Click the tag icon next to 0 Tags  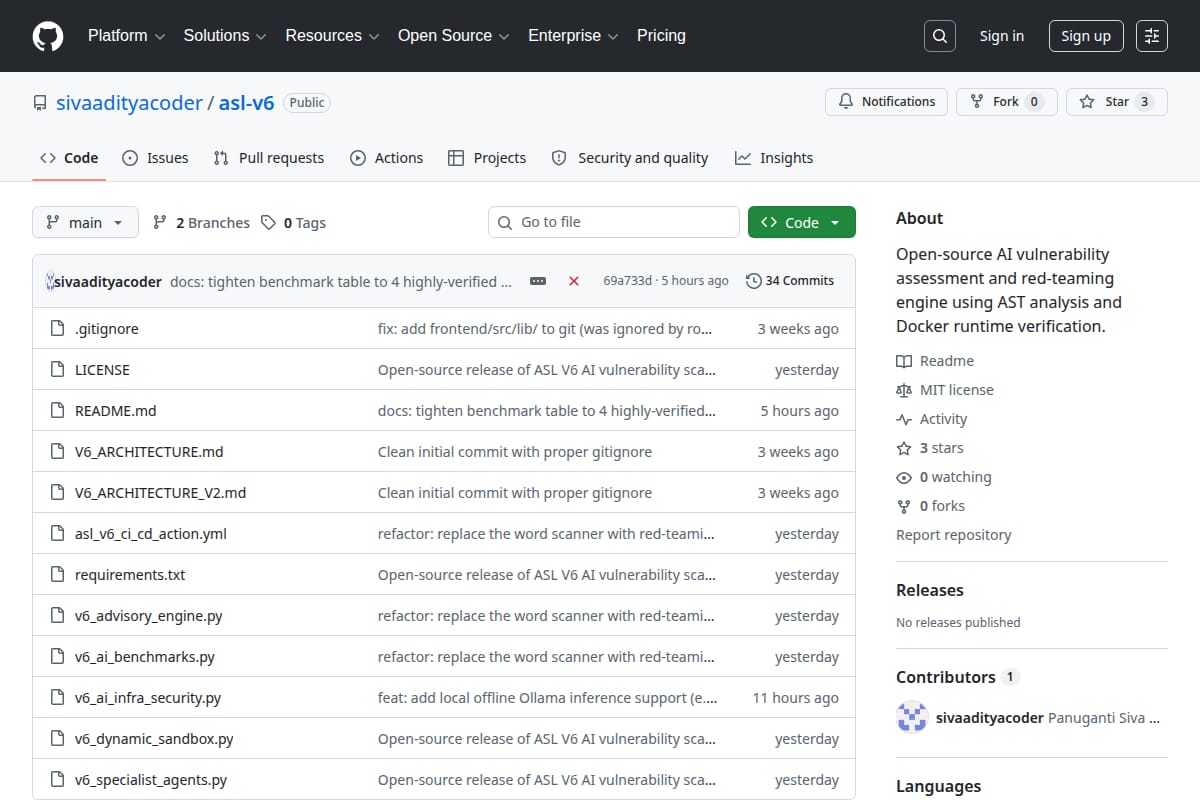(x=268, y=223)
